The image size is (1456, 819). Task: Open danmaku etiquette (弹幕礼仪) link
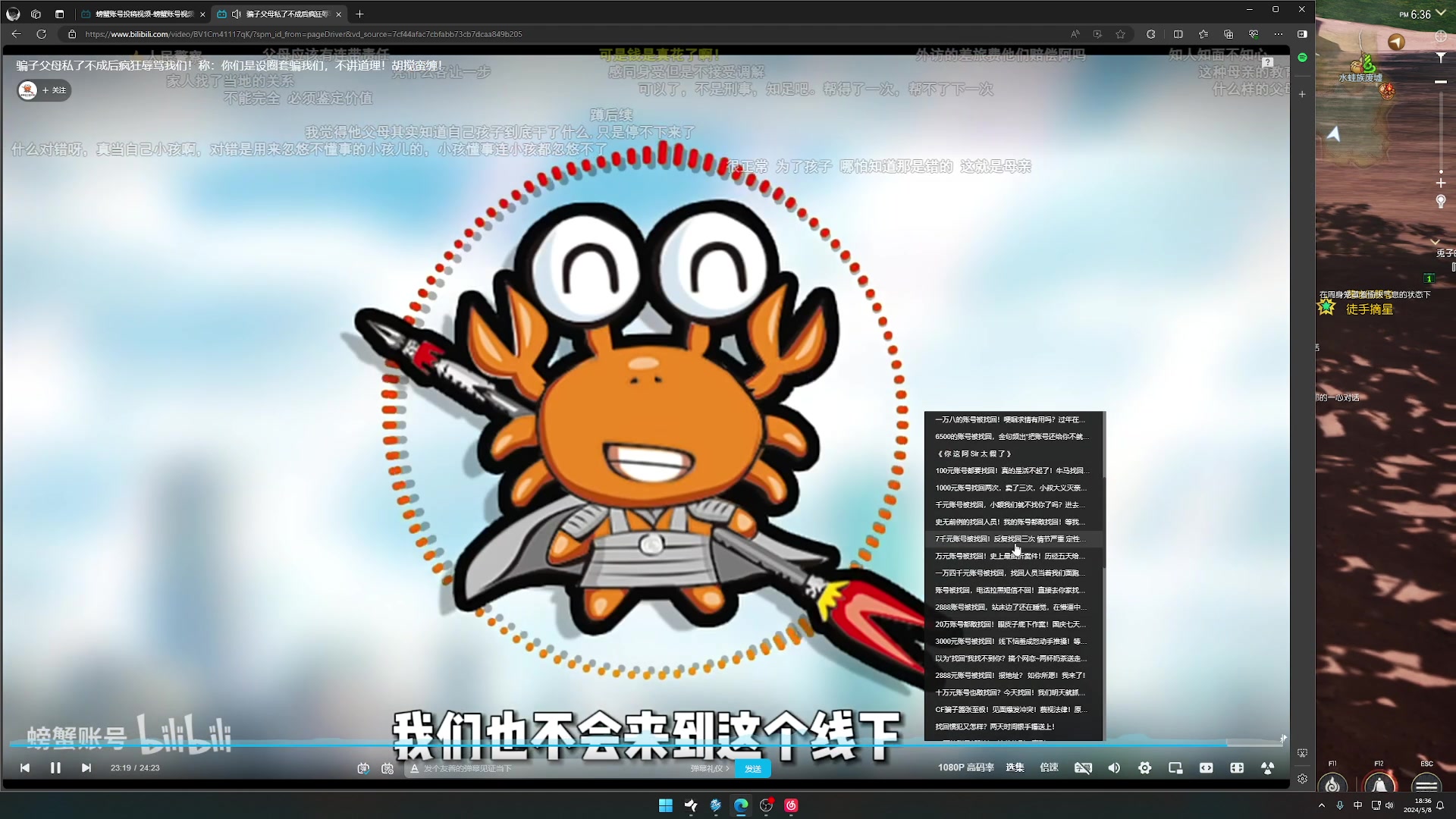pos(710,768)
